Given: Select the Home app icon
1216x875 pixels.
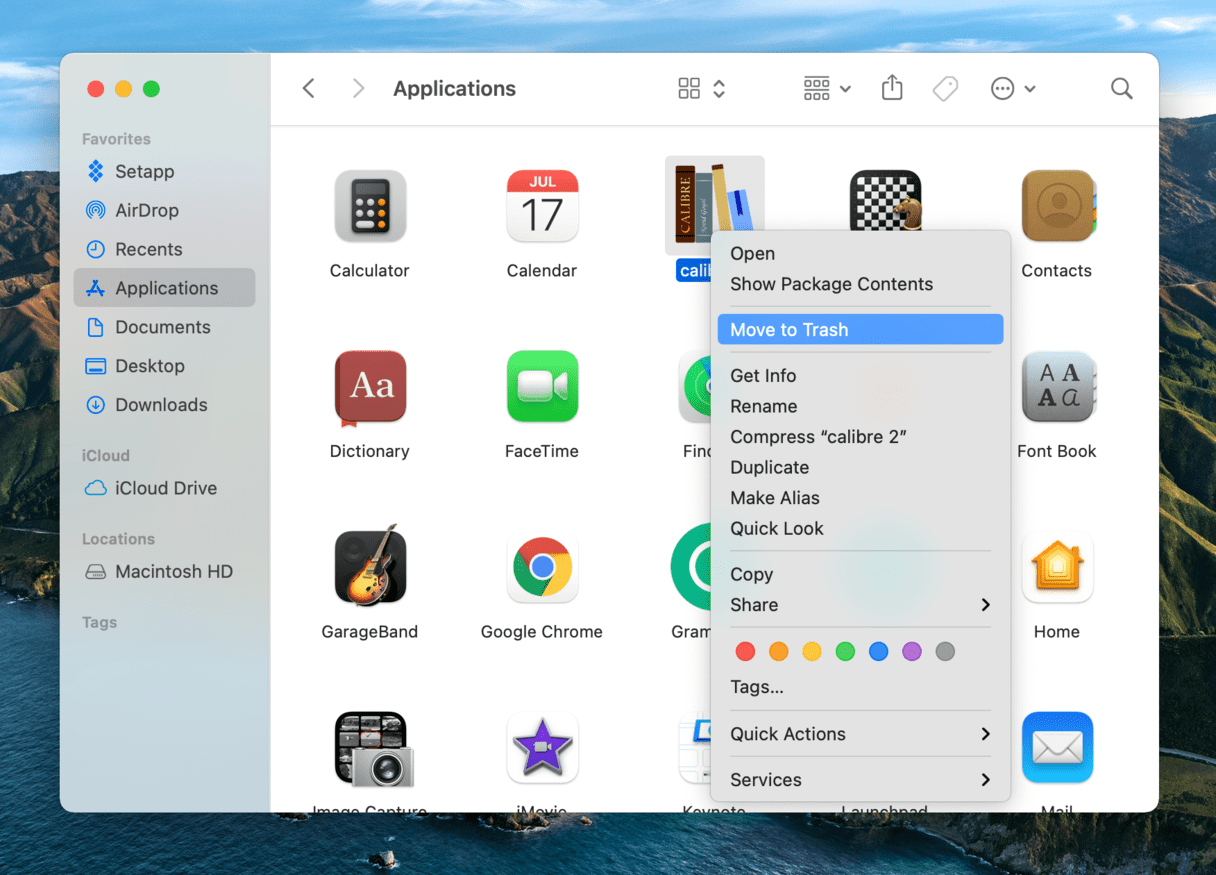Looking at the screenshot, I should tap(1058, 568).
